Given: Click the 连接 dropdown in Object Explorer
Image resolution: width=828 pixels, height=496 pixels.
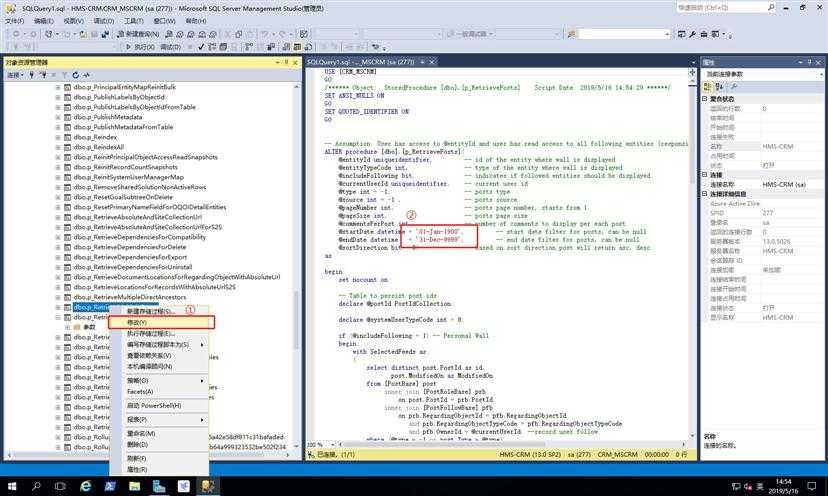Looking at the screenshot, I should [15, 75].
